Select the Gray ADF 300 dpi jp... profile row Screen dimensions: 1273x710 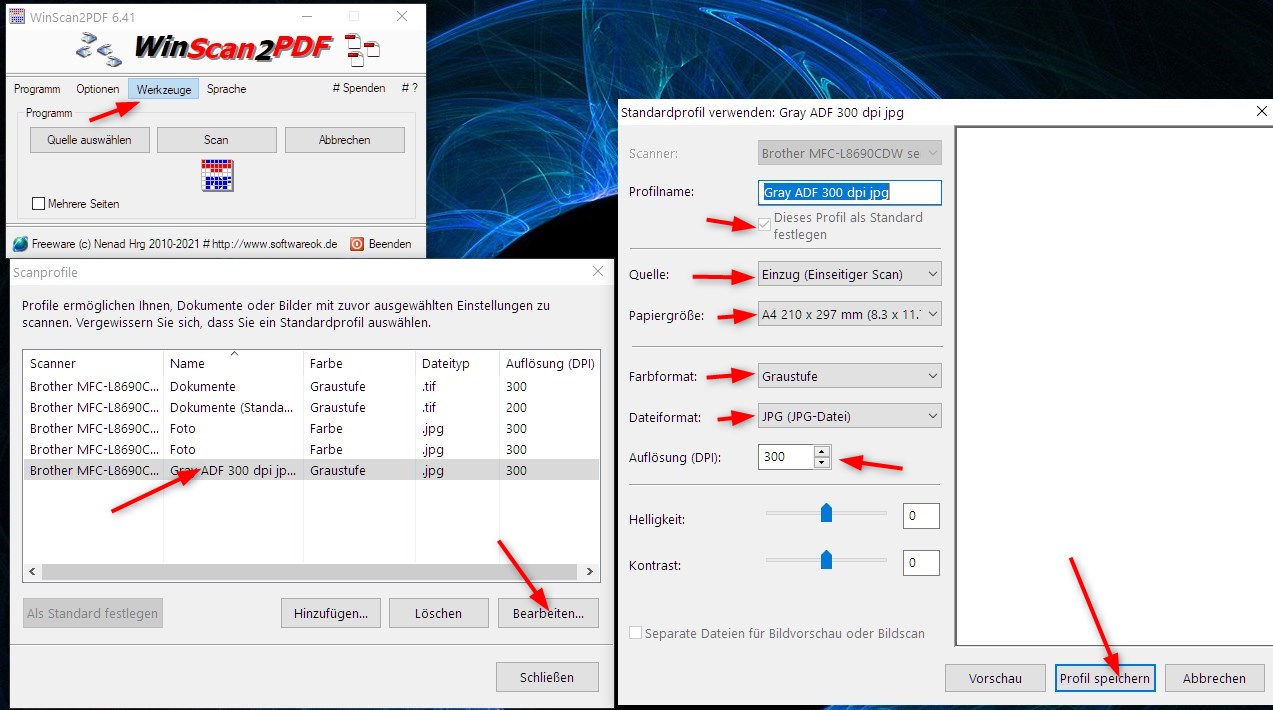[x=311, y=470]
